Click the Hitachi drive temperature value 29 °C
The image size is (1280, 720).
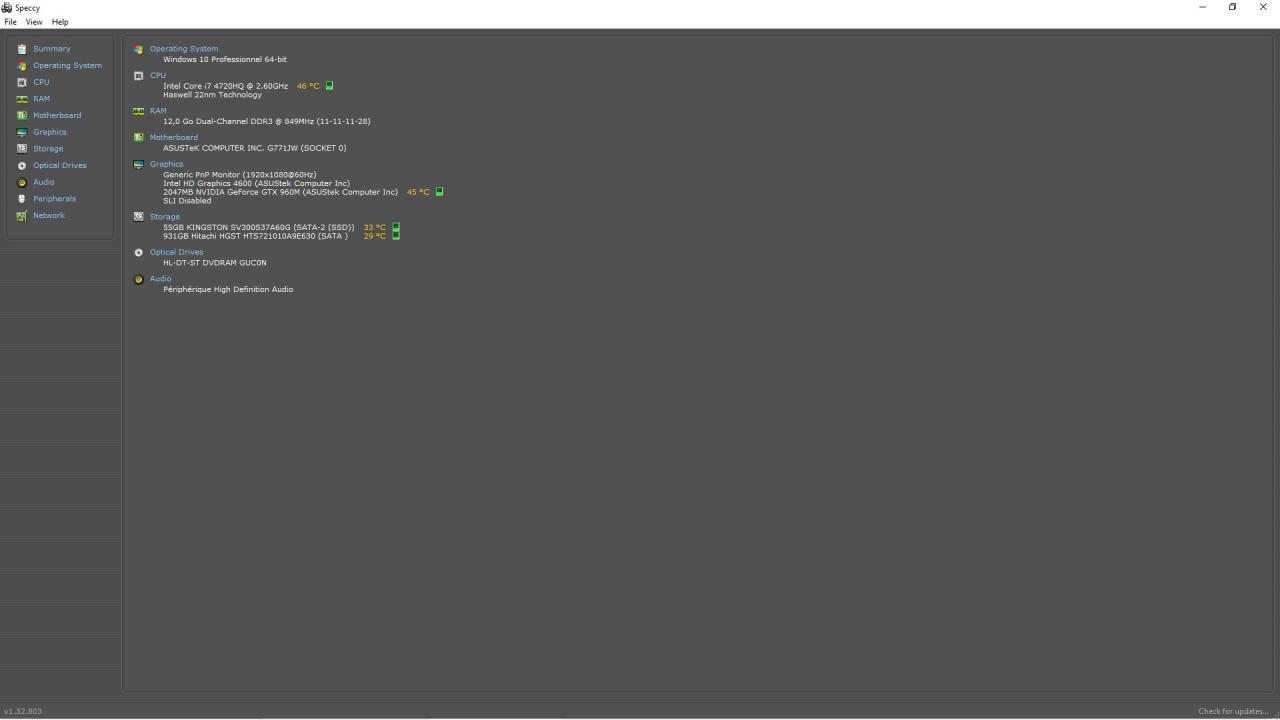tap(375, 236)
